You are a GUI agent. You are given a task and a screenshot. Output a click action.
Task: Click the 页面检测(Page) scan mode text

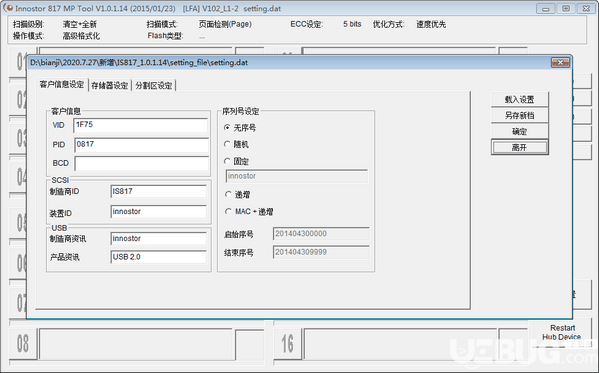[225, 24]
